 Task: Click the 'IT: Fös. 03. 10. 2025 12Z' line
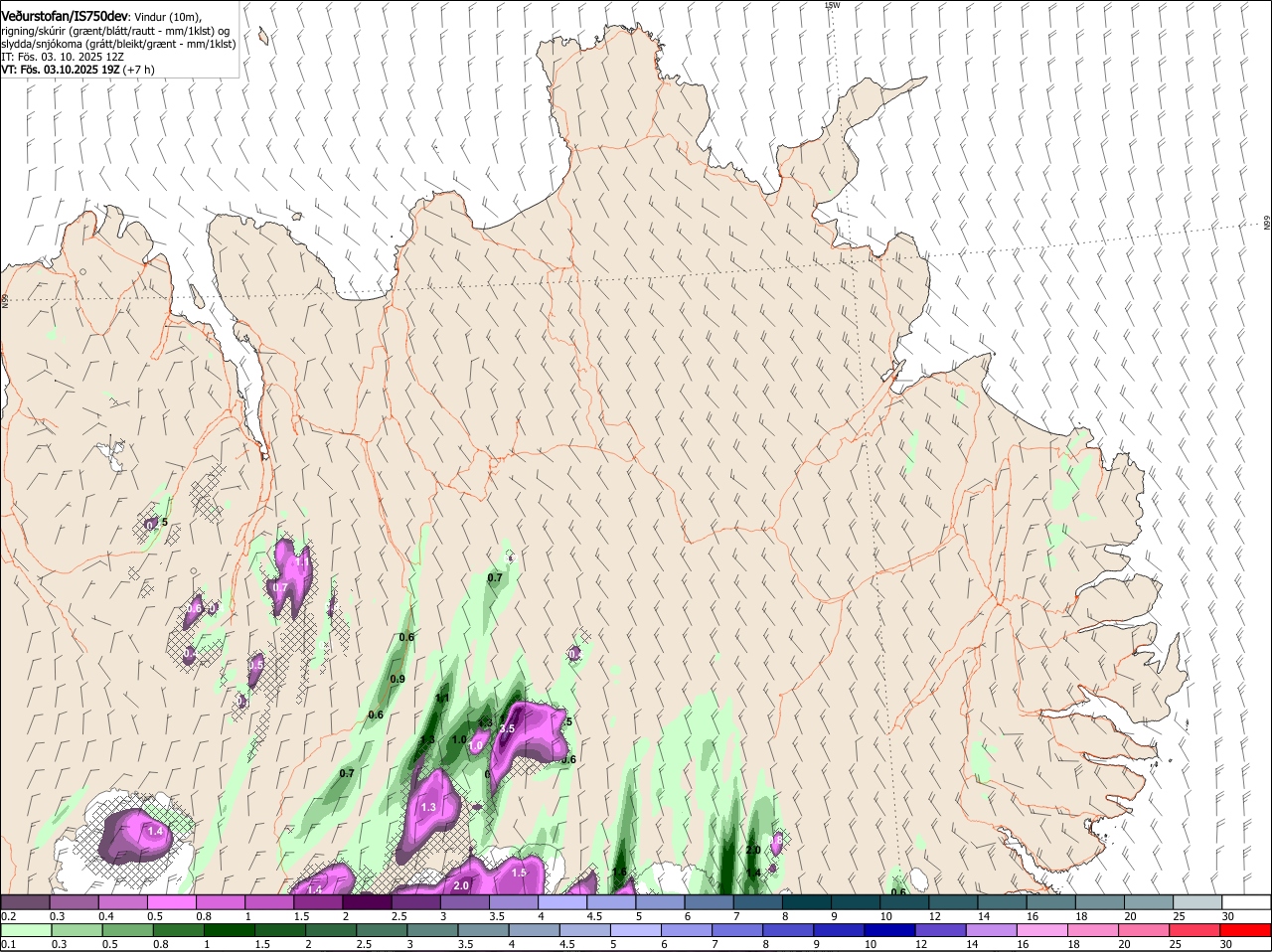[x=63, y=58]
